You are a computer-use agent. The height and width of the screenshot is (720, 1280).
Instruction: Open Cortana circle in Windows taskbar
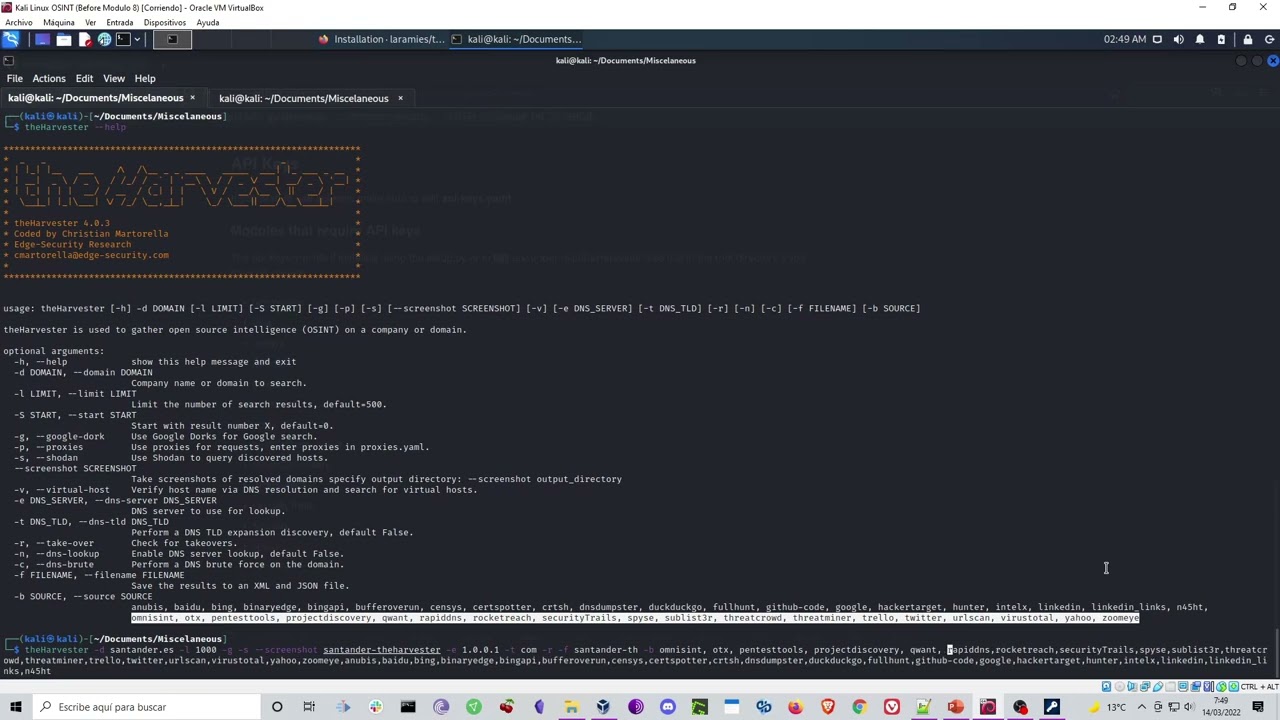coord(277,707)
